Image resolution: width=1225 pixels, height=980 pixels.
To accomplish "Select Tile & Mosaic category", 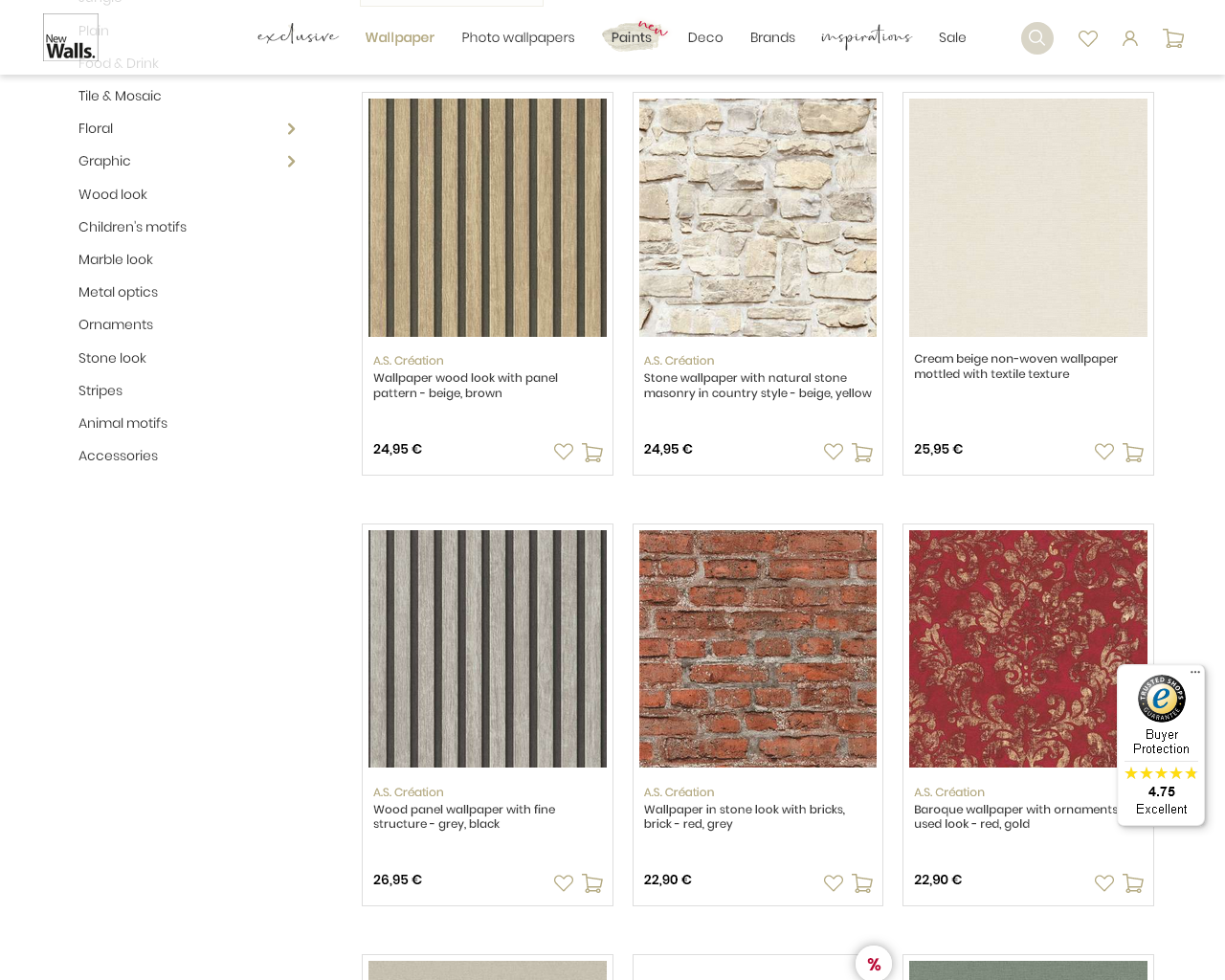I will (x=120, y=96).
